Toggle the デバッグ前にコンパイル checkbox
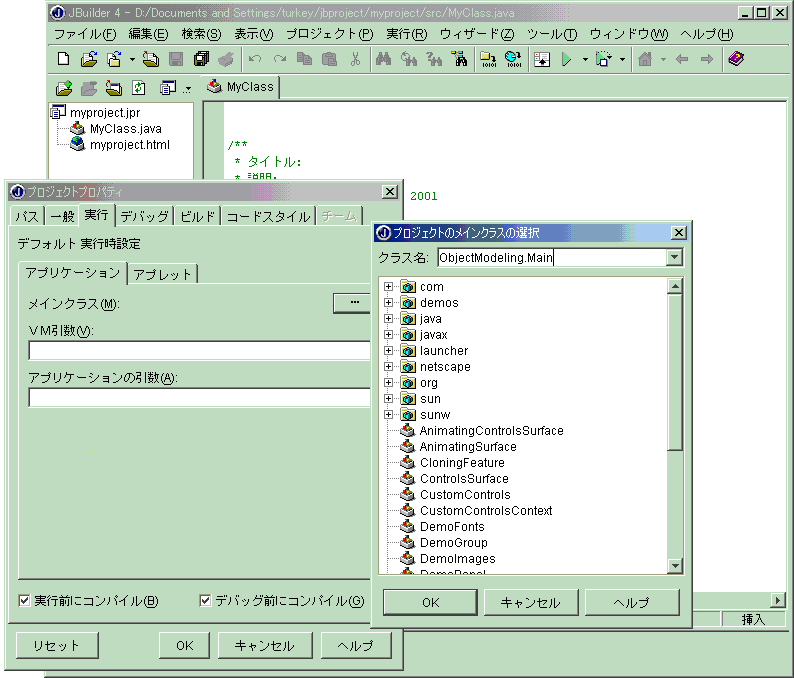This screenshot has height=678, width=794. [x=206, y=601]
